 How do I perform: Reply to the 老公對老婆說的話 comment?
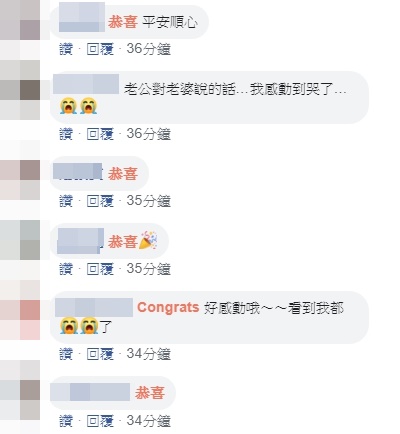click(100, 134)
